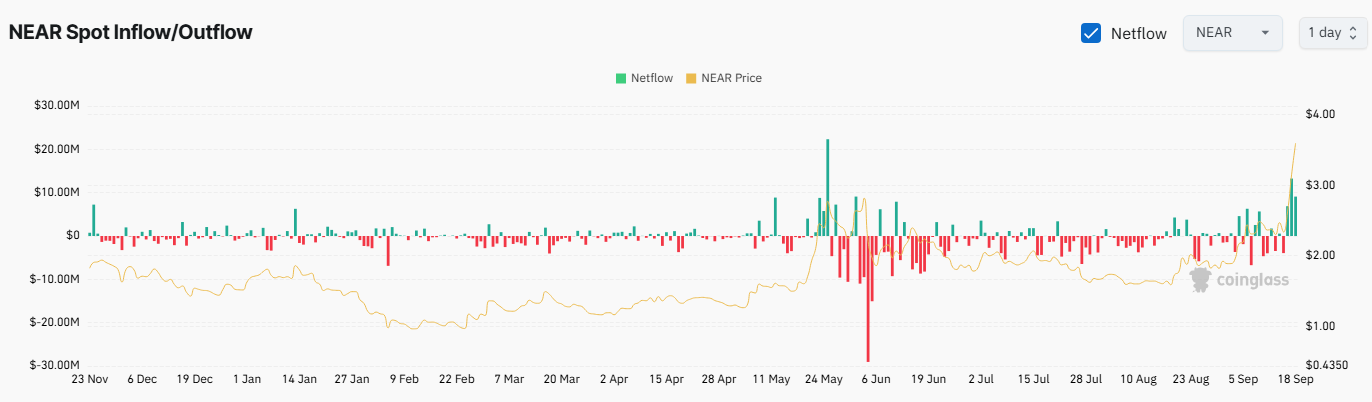Click the 20 Mar date label
The width and height of the screenshot is (1372, 402).
click(x=561, y=380)
